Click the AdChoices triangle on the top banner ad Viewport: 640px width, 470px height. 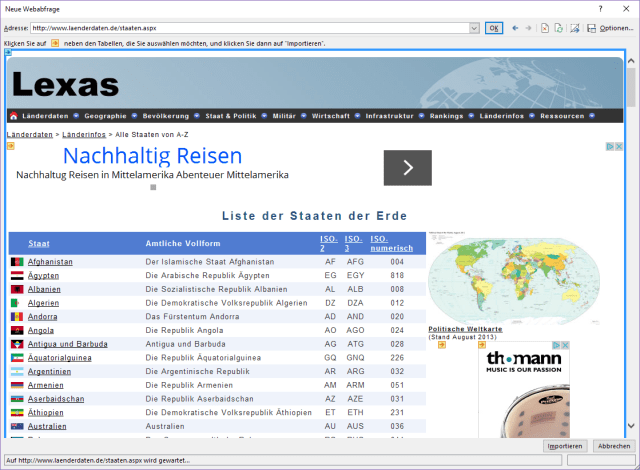click(610, 146)
